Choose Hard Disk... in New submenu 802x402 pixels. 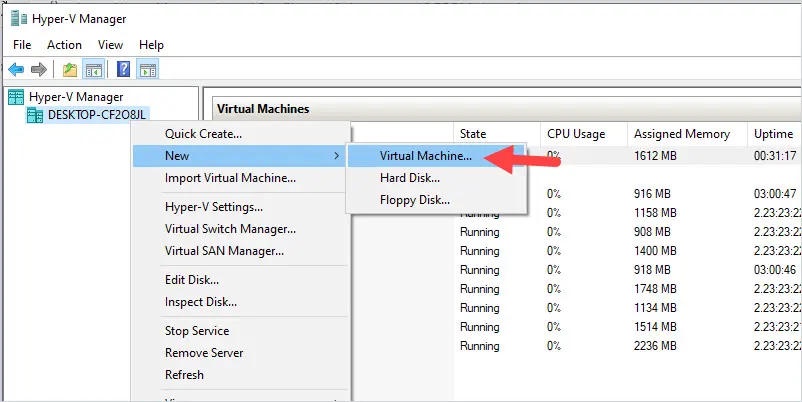[x=436, y=178]
